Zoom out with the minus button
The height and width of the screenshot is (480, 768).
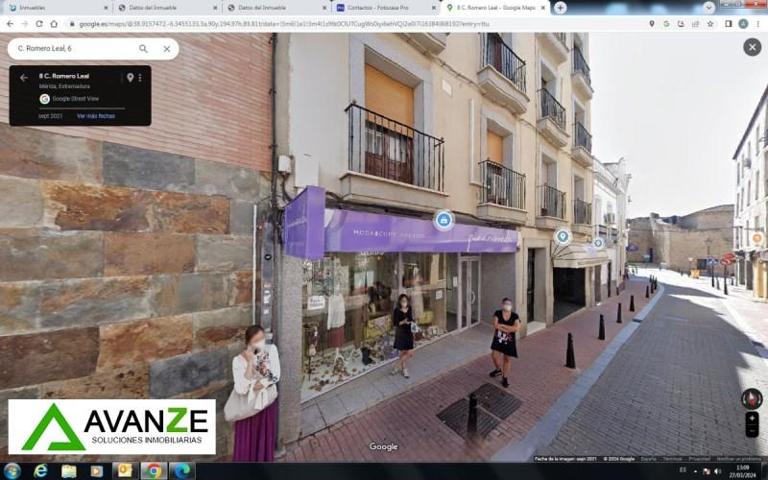752,431
